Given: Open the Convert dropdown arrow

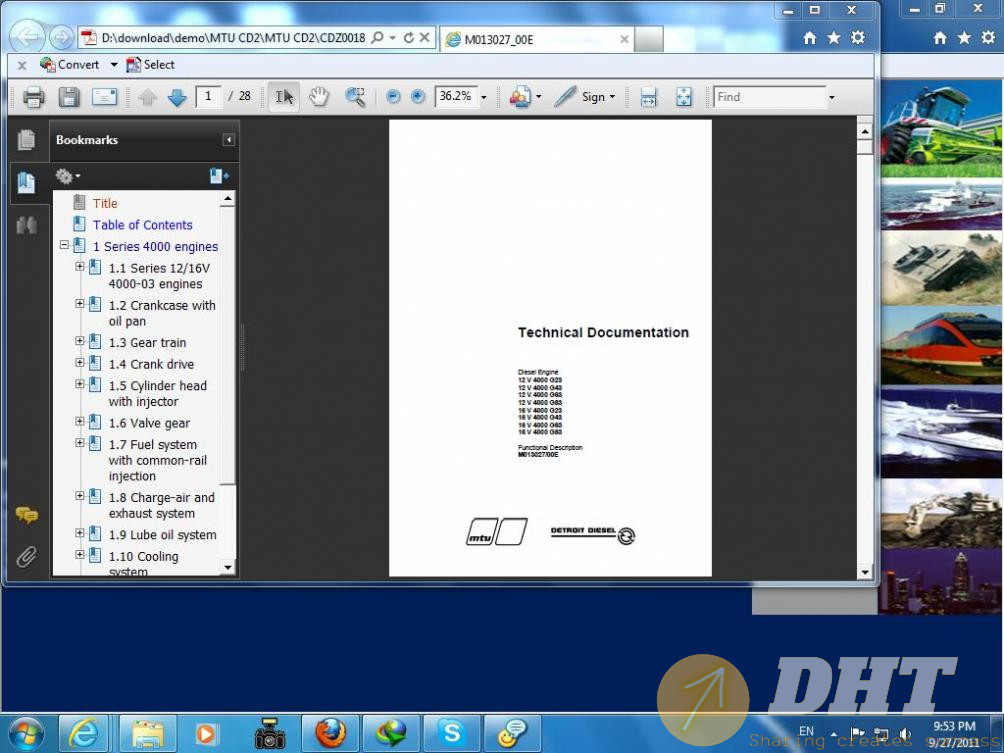Looking at the screenshot, I should click(114, 65).
